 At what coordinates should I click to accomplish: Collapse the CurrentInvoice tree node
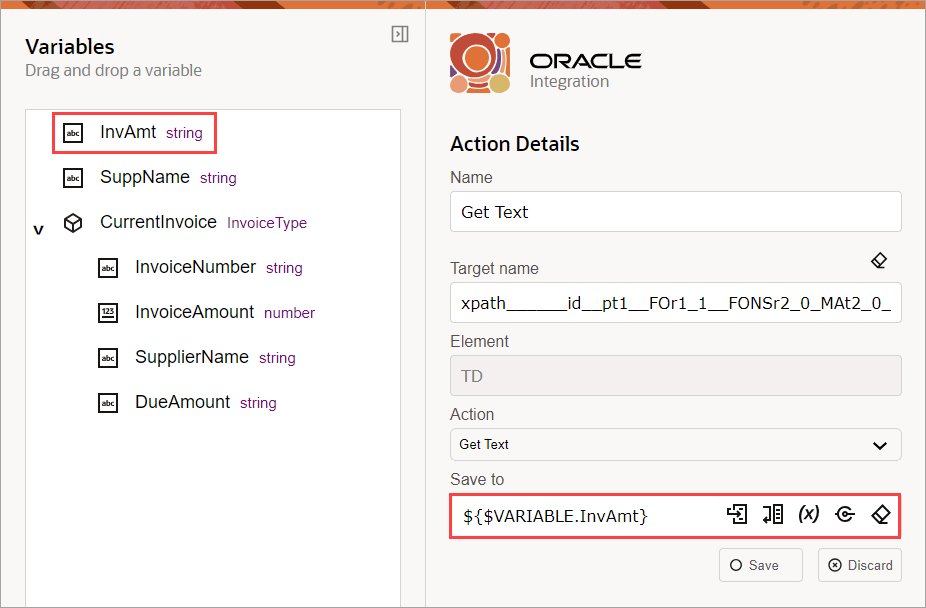38,230
